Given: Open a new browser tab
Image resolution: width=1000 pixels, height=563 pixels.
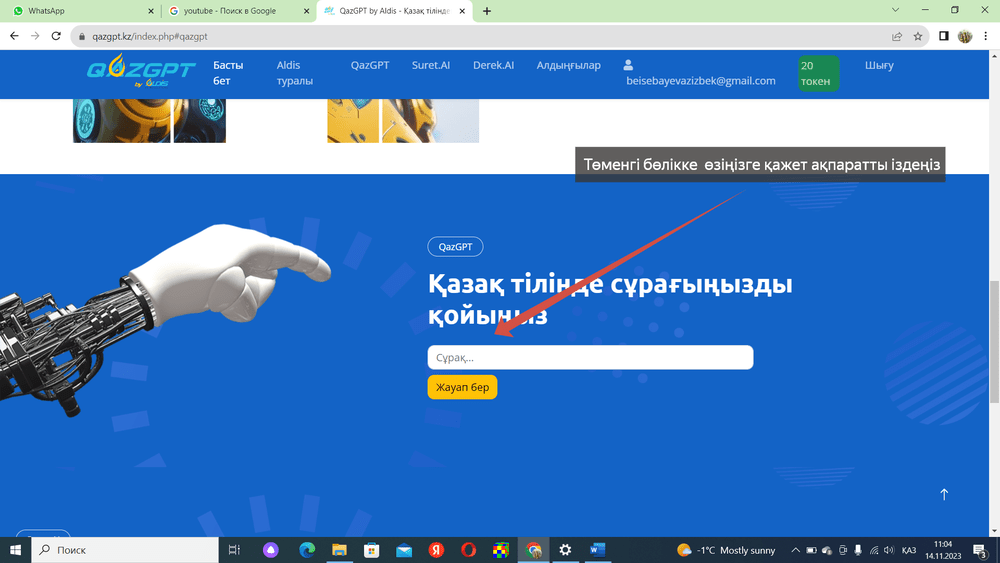Looking at the screenshot, I should pos(487,11).
